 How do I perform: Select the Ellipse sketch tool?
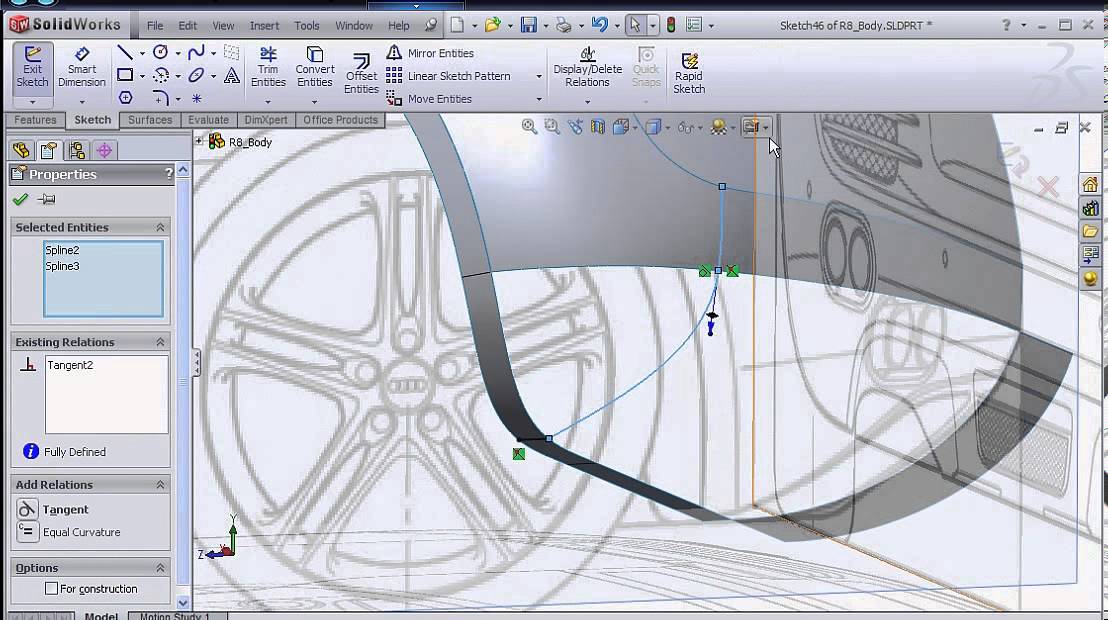coord(196,75)
